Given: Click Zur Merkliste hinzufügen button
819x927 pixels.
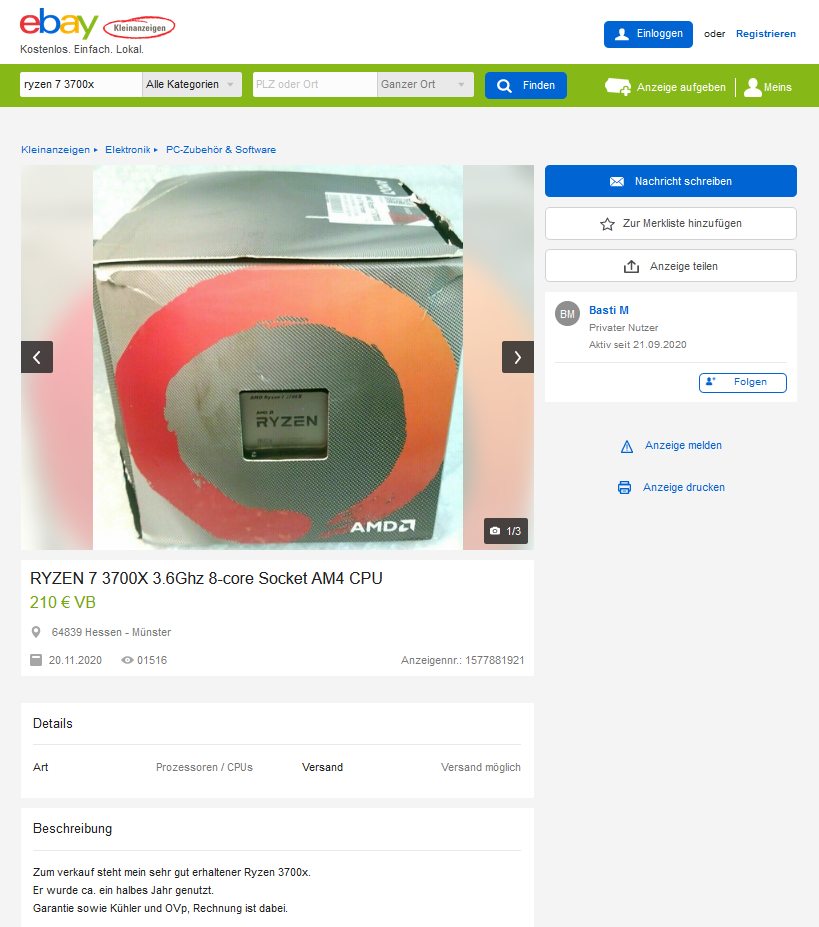Looking at the screenshot, I should click(x=671, y=223).
